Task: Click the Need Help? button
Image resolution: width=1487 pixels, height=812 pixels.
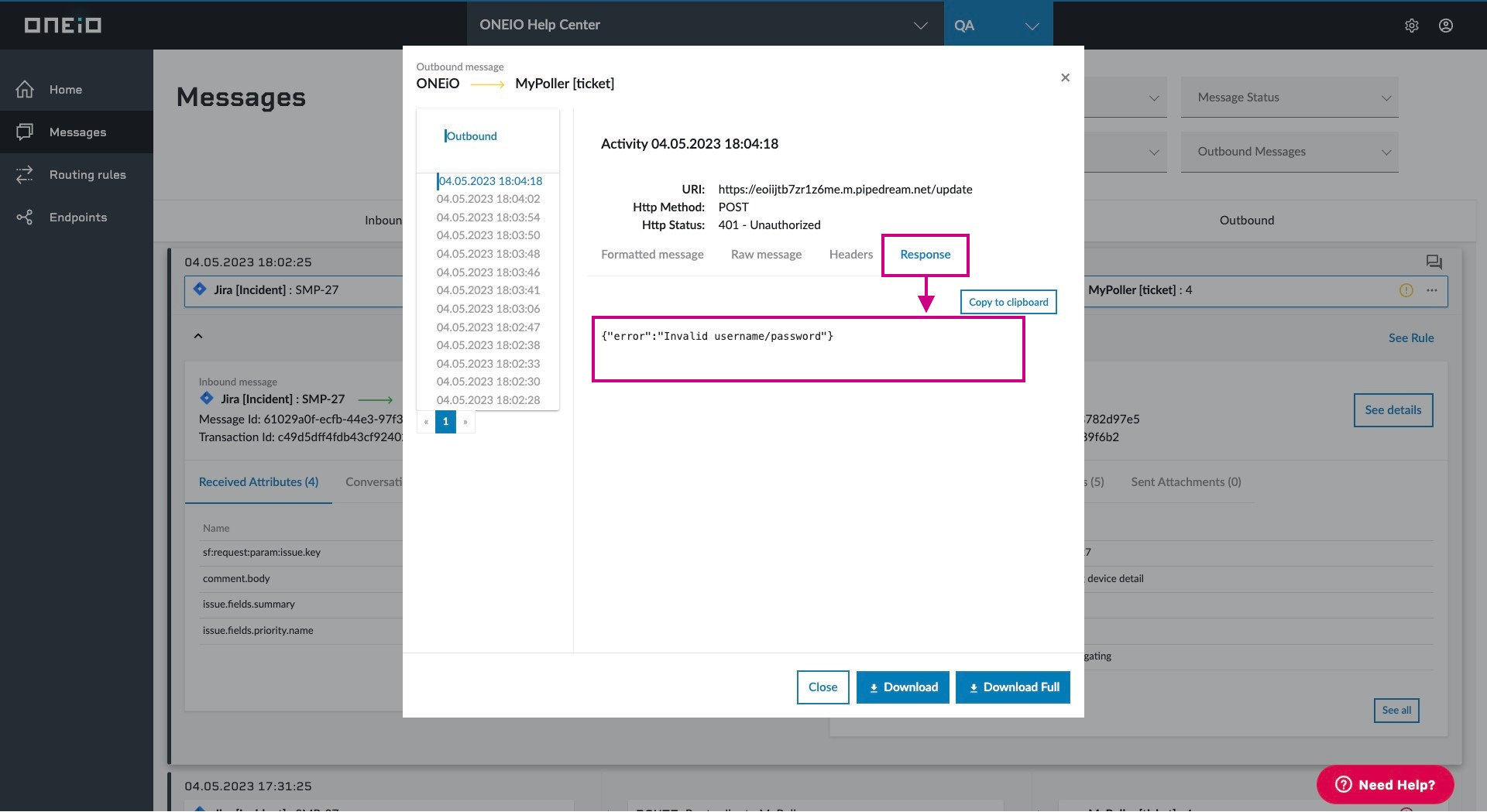Action: tap(1385, 785)
